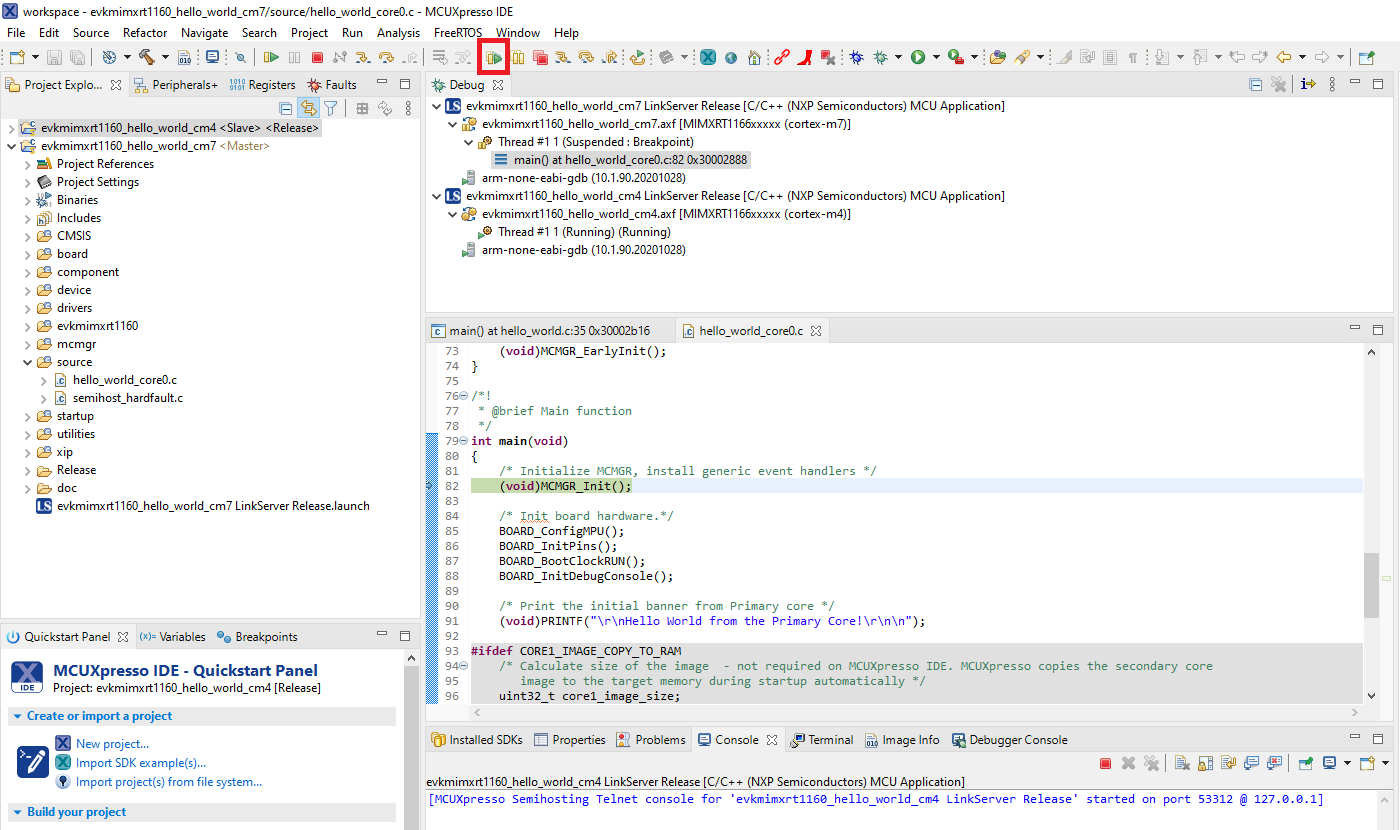The width and height of the screenshot is (1400, 830).
Task: Click the hammer Build icon
Action: click(x=147, y=58)
